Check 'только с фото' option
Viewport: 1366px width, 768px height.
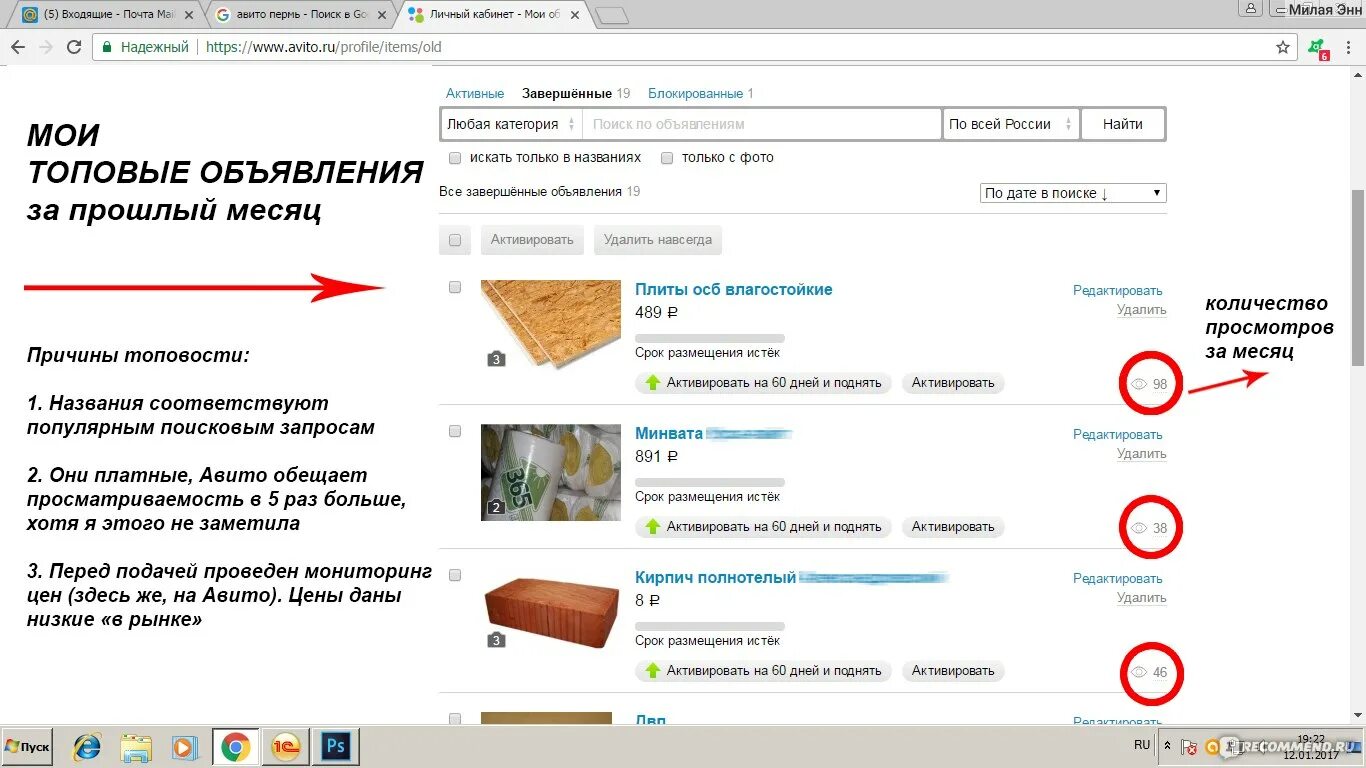(667, 158)
